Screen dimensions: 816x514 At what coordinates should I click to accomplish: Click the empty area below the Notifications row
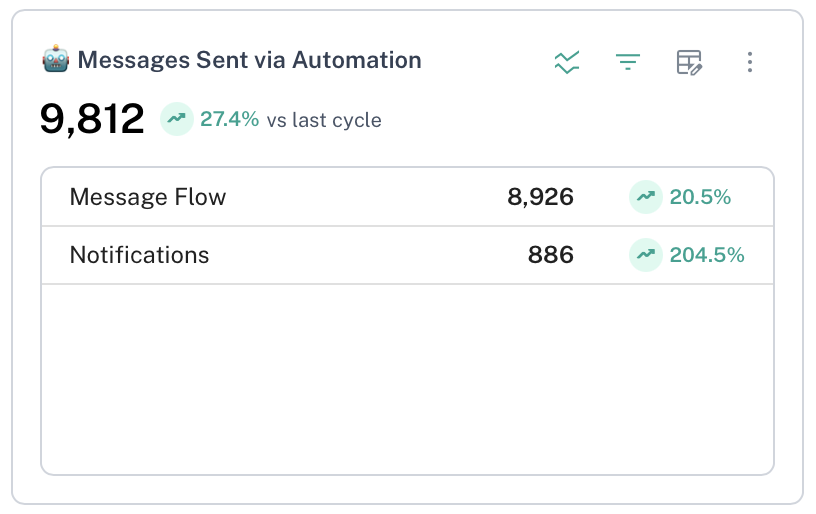point(407,380)
